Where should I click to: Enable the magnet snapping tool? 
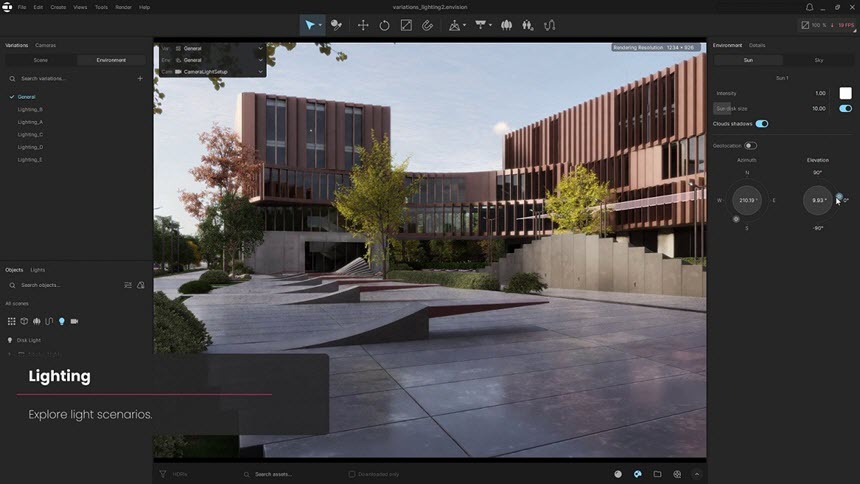coord(427,25)
